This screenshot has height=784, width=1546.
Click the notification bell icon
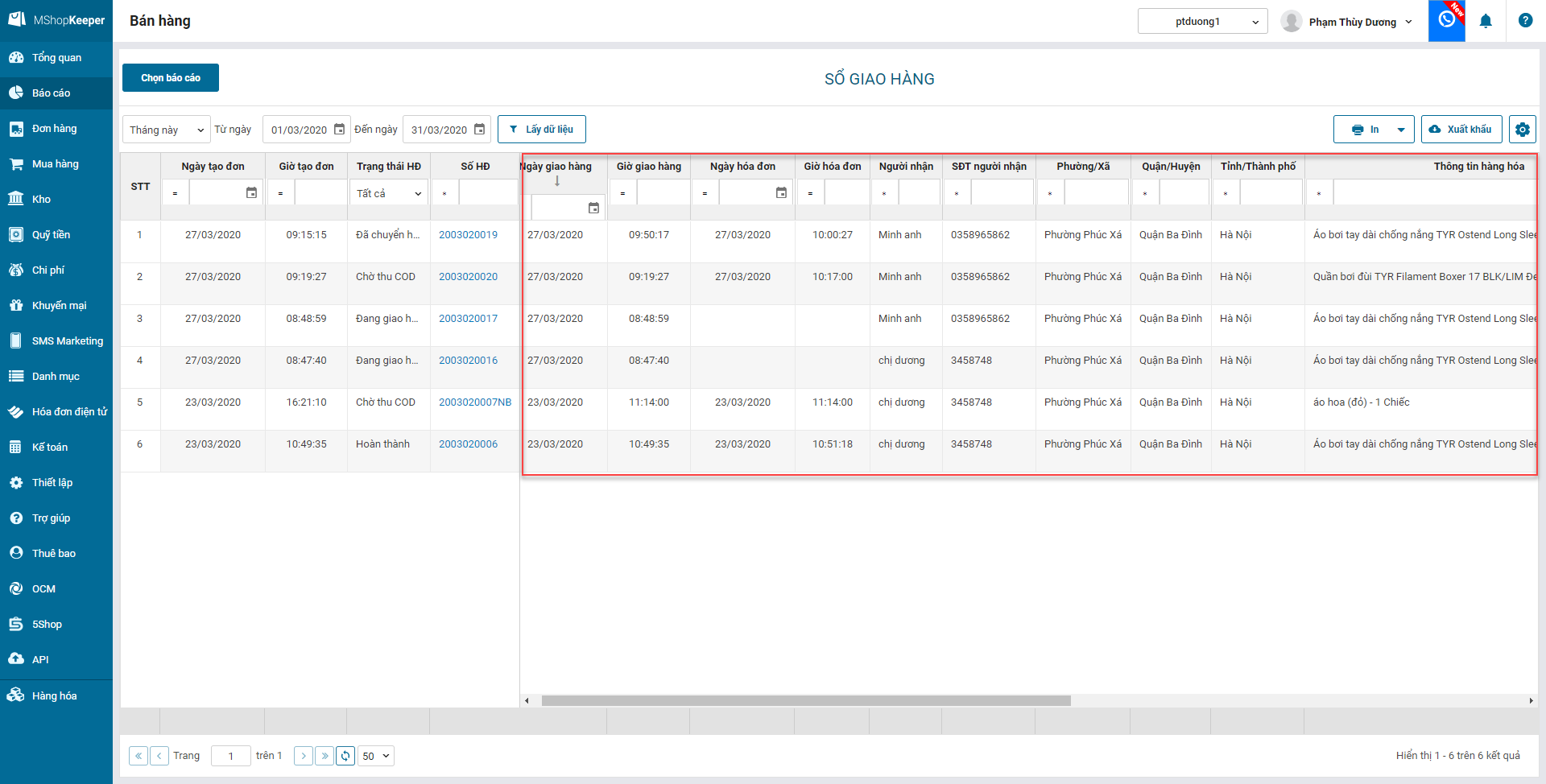coord(1486,22)
